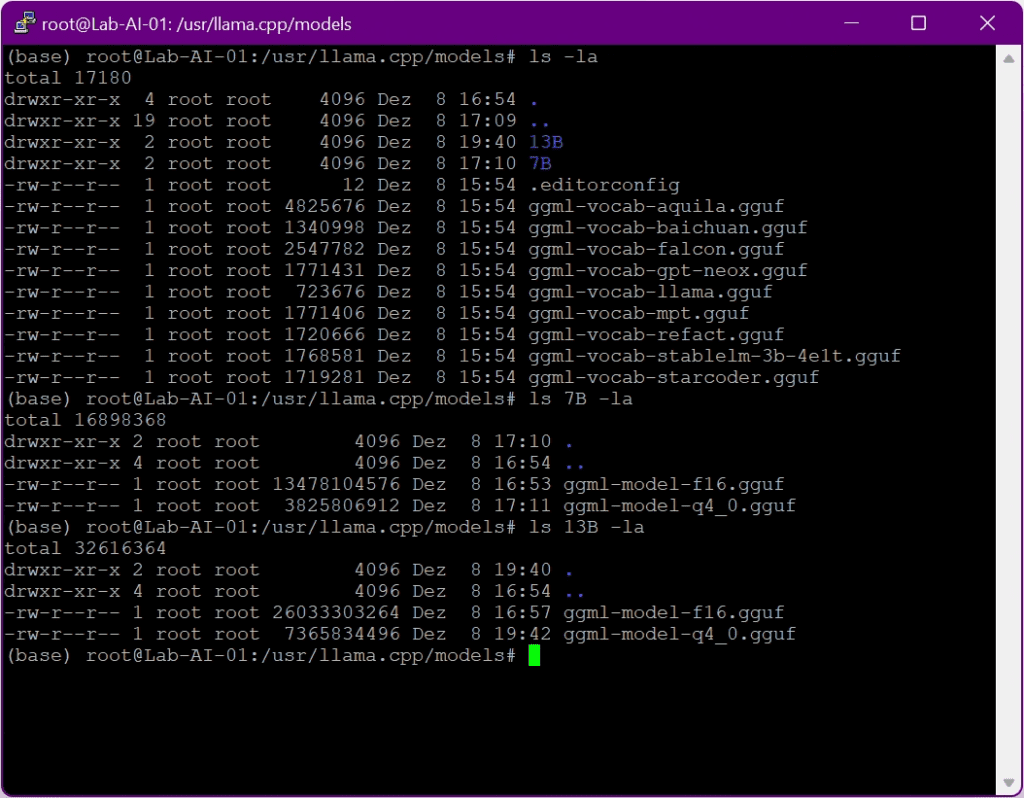The height and width of the screenshot is (798, 1024).
Task: Click file size 2547782 of falcon vocab
Action: click(325, 249)
